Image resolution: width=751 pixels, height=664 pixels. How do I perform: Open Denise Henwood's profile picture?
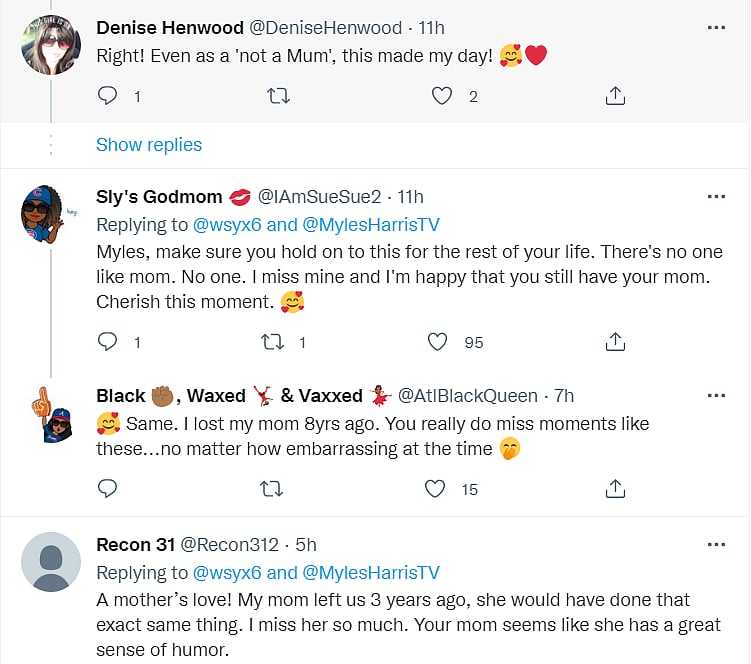click(x=51, y=45)
